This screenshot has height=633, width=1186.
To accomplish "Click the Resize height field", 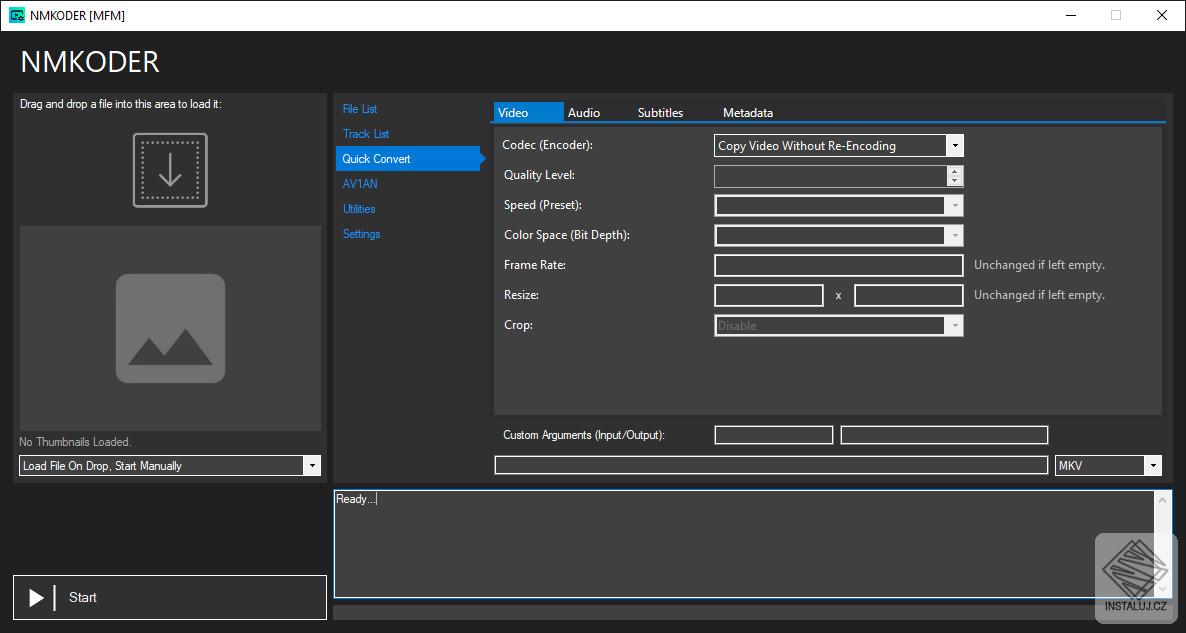I will [908, 295].
